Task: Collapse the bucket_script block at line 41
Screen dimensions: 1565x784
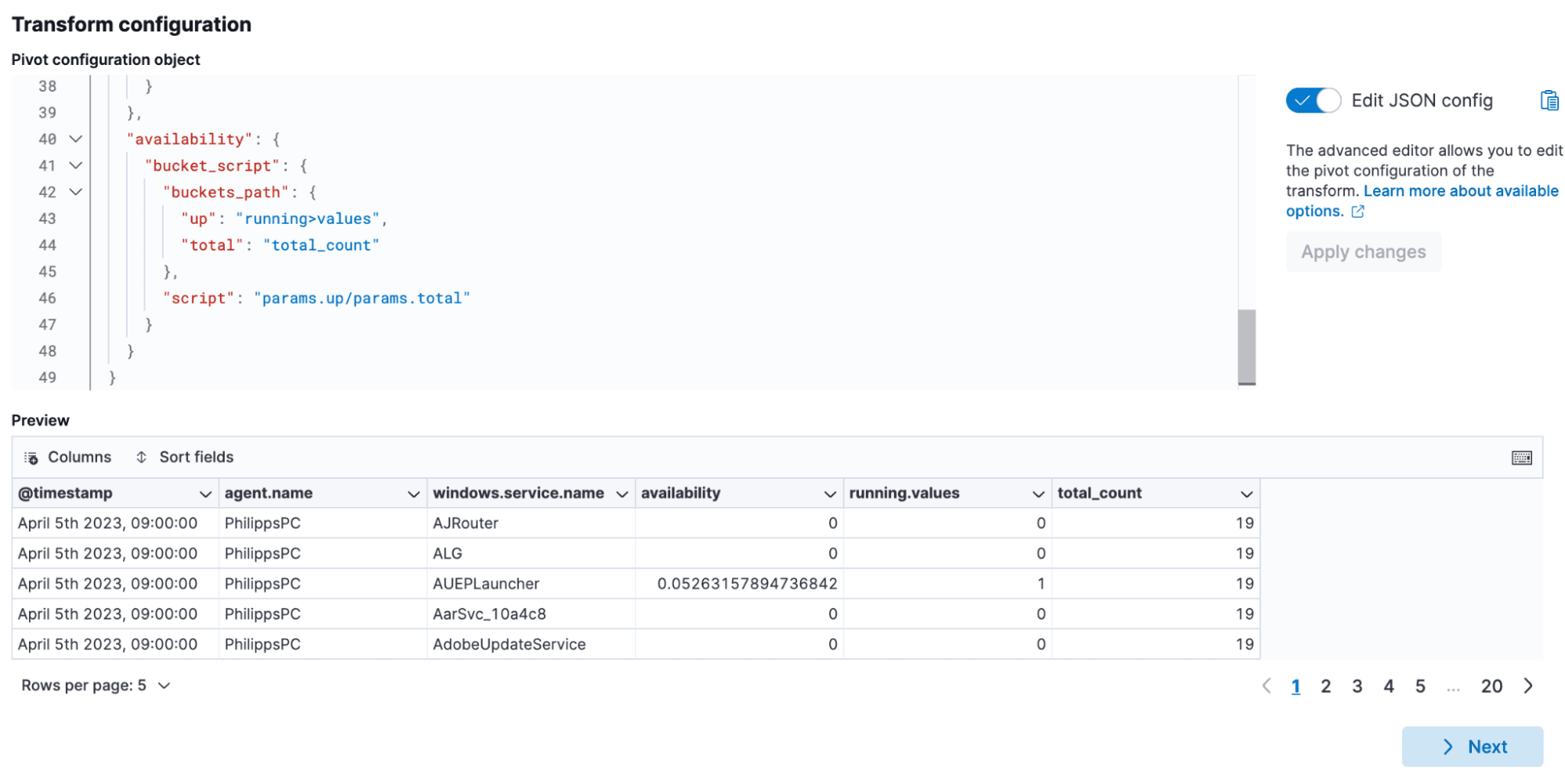Action: [76, 166]
